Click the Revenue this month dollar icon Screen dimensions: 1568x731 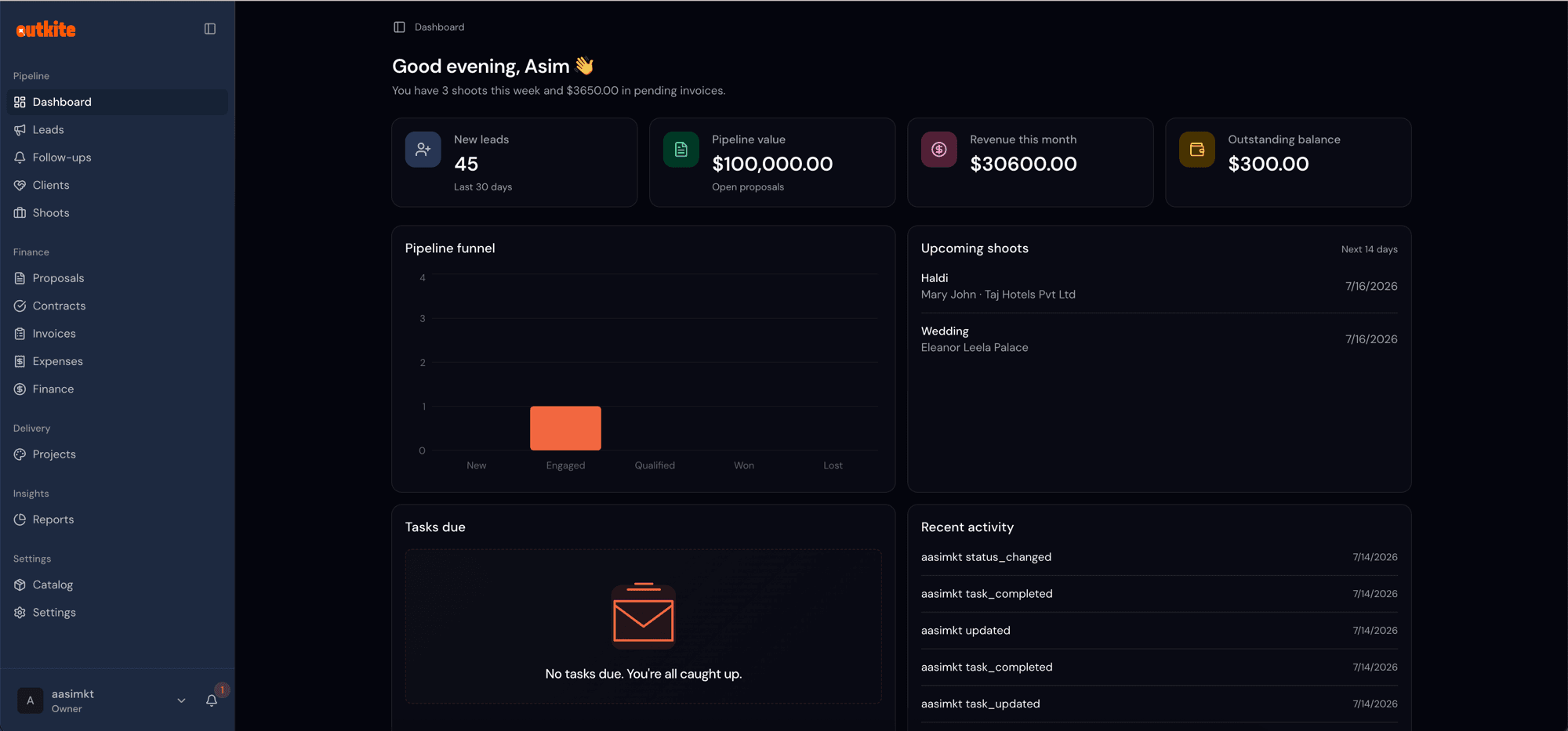[938, 150]
